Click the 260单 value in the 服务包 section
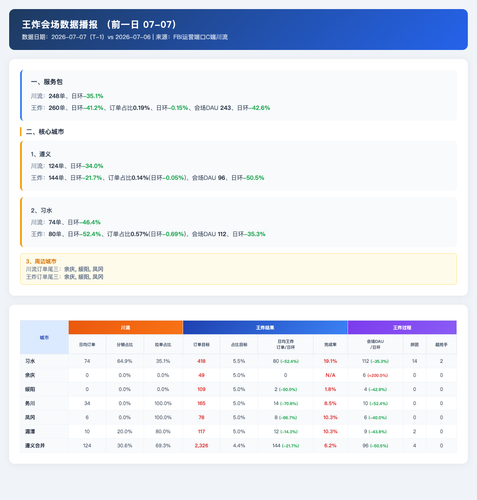This screenshot has height=500, width=477. click(x=57, y=108)
